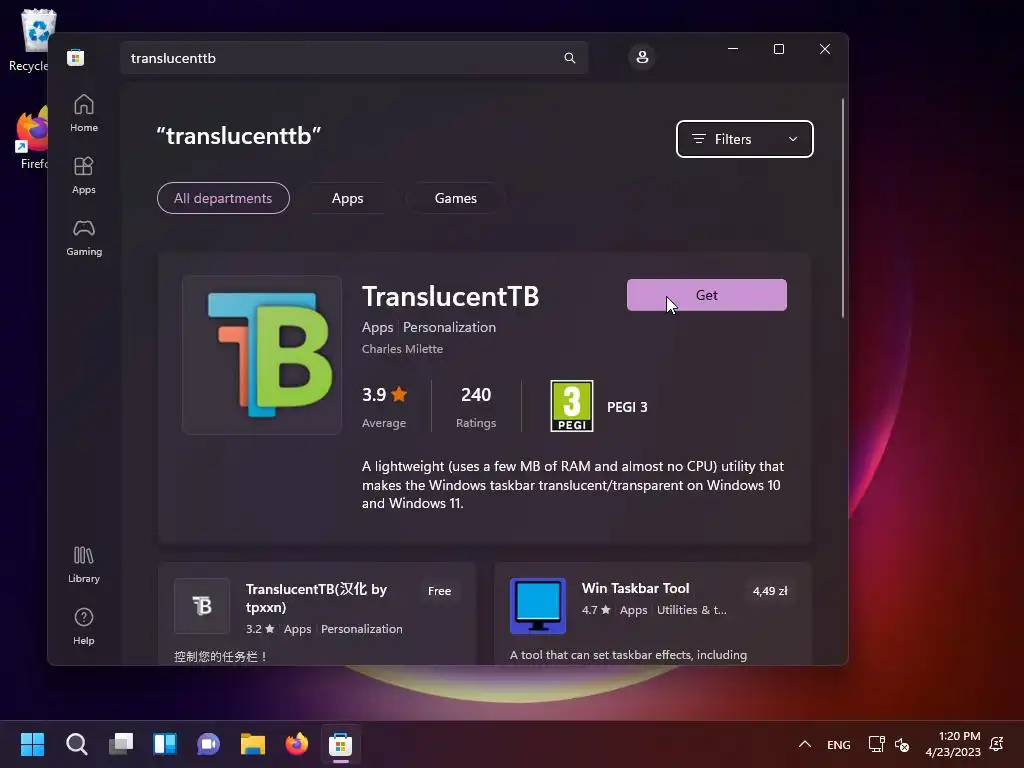Image resolution: width=1024 pixels, height=768 pixels.
Task: Open Help in the sidebar
Action: [84, 626]
